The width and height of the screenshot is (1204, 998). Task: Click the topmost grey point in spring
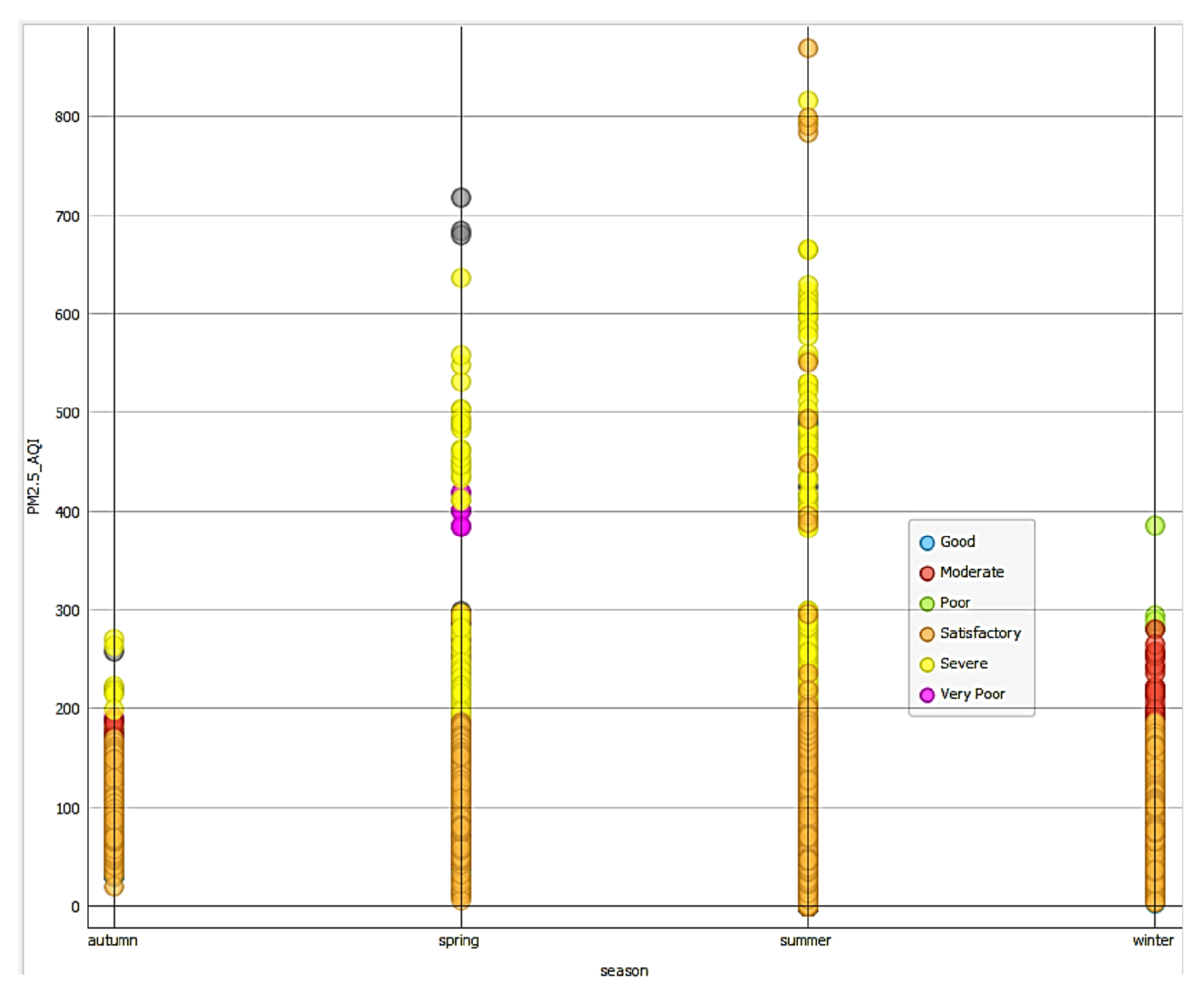click(461, 198)
